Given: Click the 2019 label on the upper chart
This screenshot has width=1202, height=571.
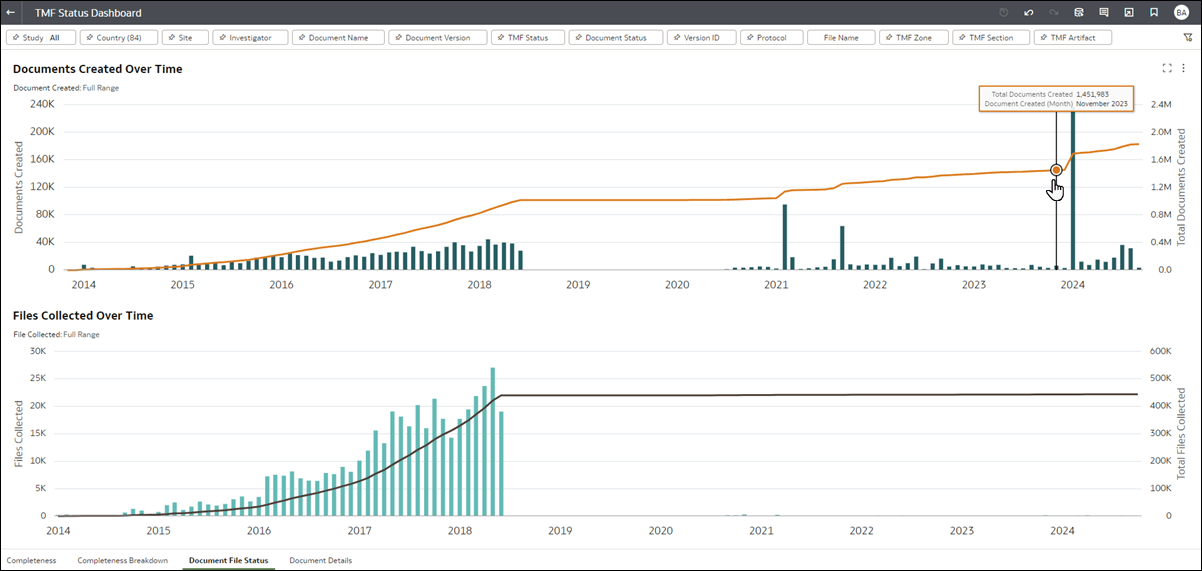Looking at the screenshot, I should (x=579, y=285).
